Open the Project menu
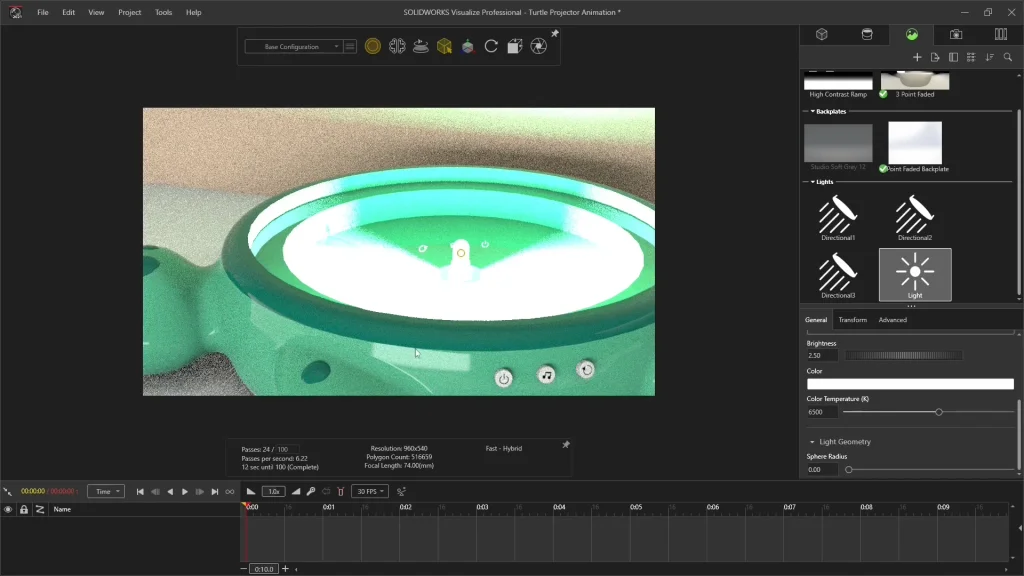The image size is (1024, 576). 129,12
